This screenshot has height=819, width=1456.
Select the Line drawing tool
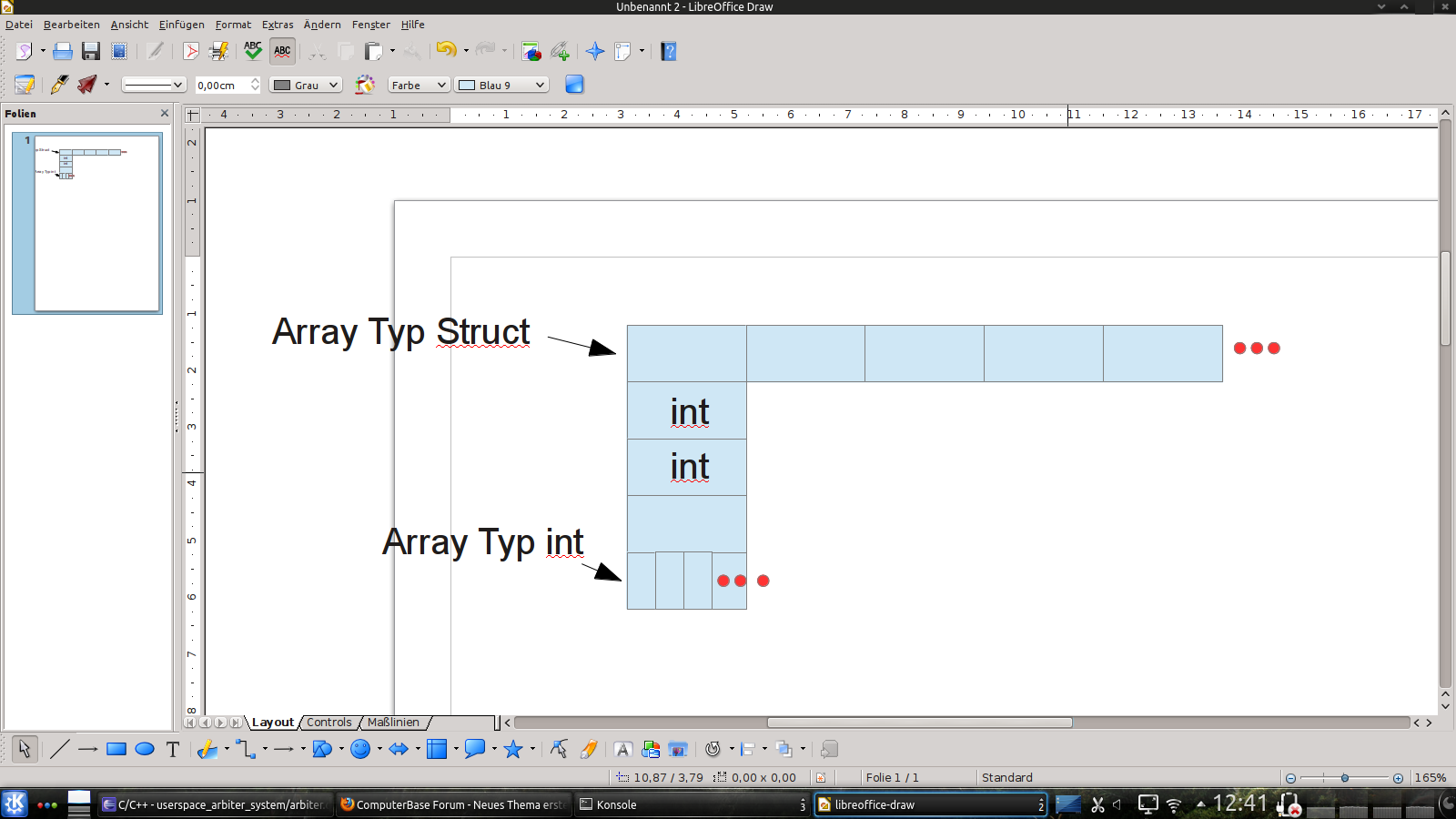point(59,749)
